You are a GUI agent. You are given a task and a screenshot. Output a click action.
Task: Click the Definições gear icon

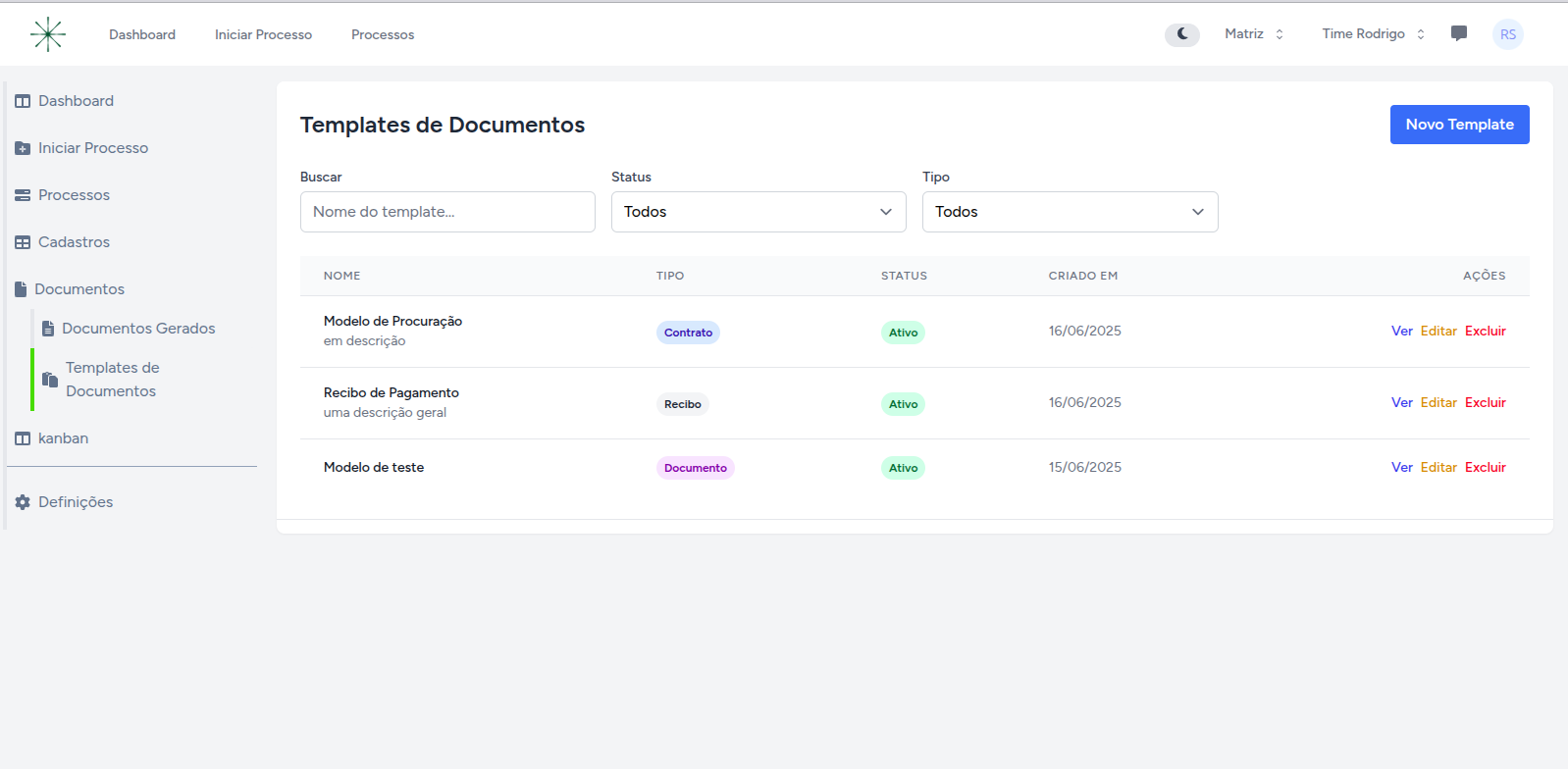(23, 502)
